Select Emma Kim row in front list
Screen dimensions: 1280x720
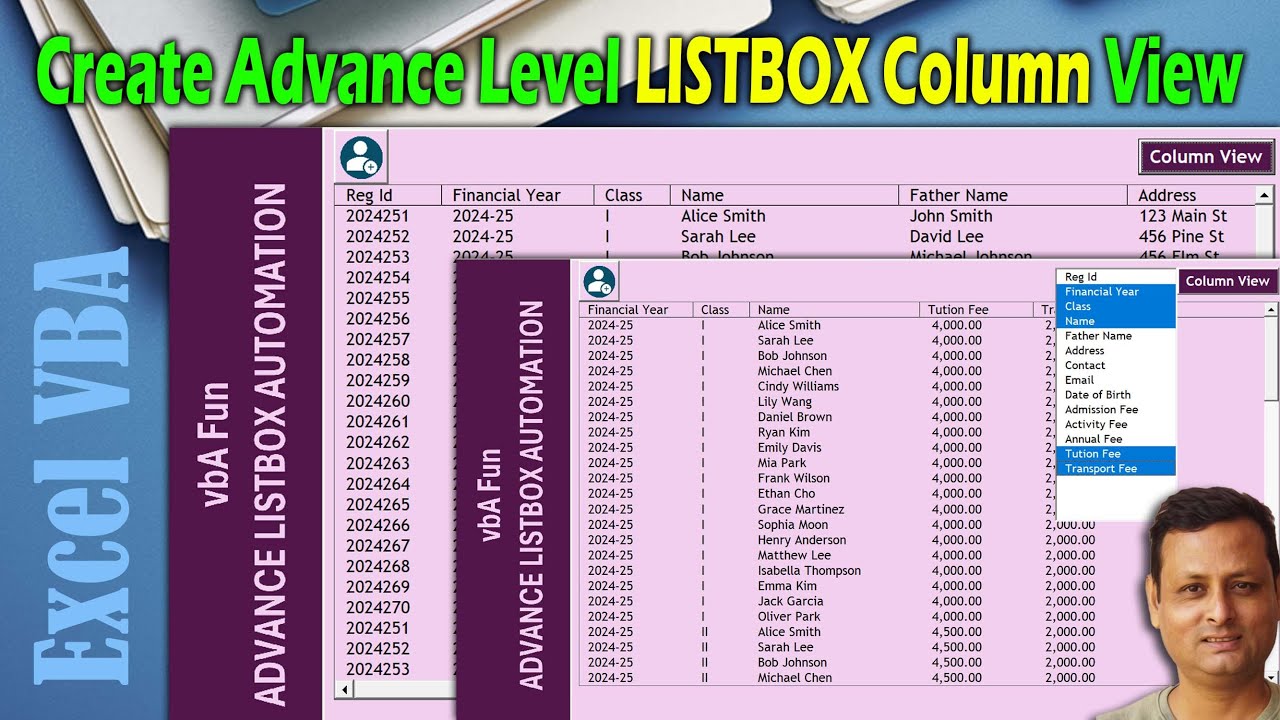(x=922, y=586)
